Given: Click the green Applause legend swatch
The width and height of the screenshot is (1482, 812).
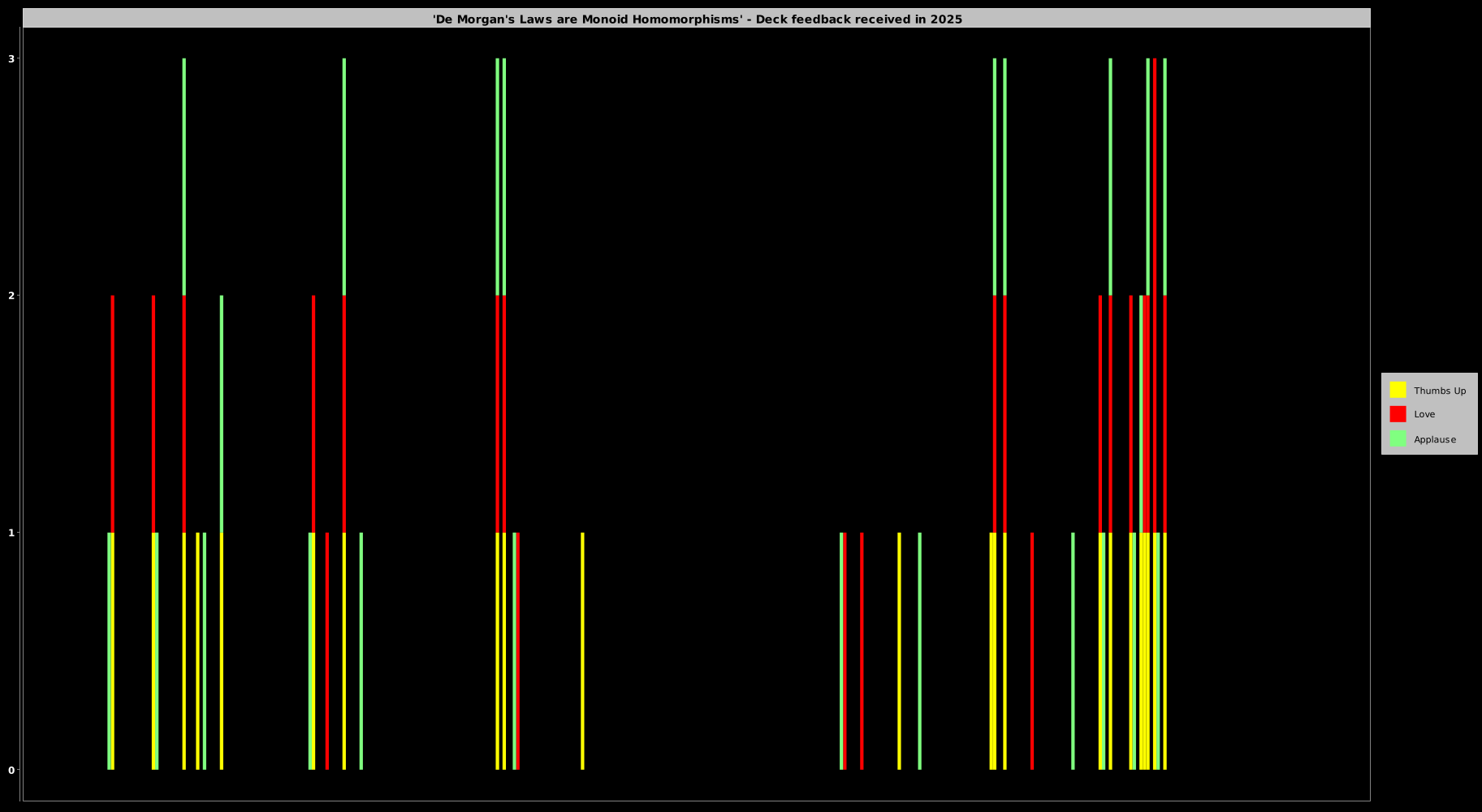Looking at the screenshot, I should (1398, 438).
